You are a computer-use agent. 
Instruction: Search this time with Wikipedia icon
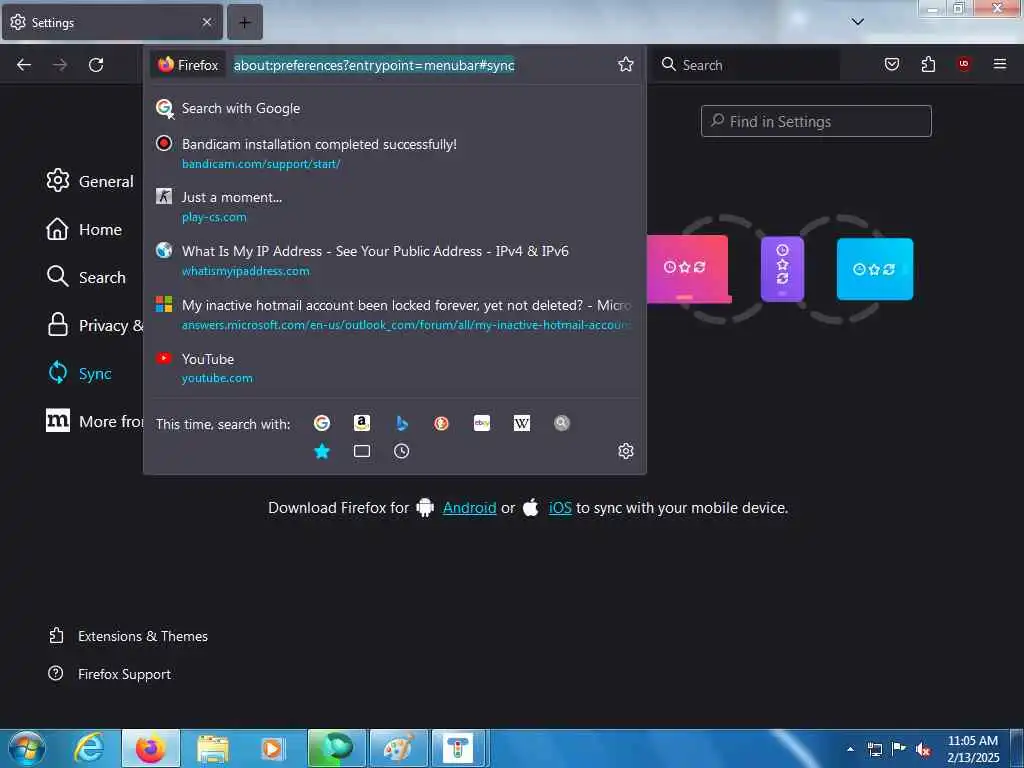522,423
